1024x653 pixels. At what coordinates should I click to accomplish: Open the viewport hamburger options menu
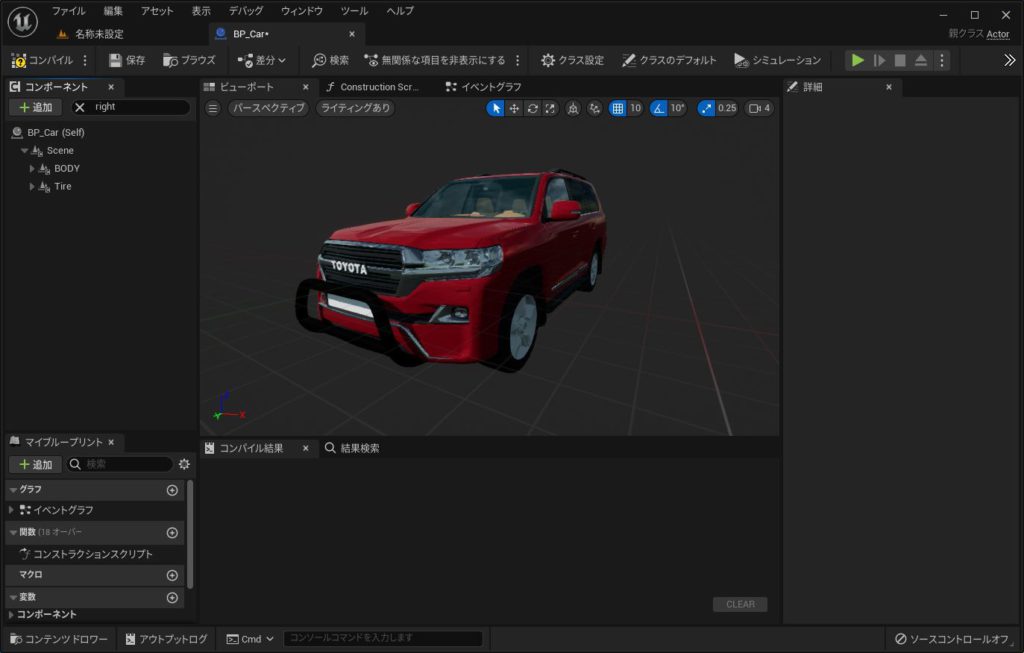tap(213, 108)
